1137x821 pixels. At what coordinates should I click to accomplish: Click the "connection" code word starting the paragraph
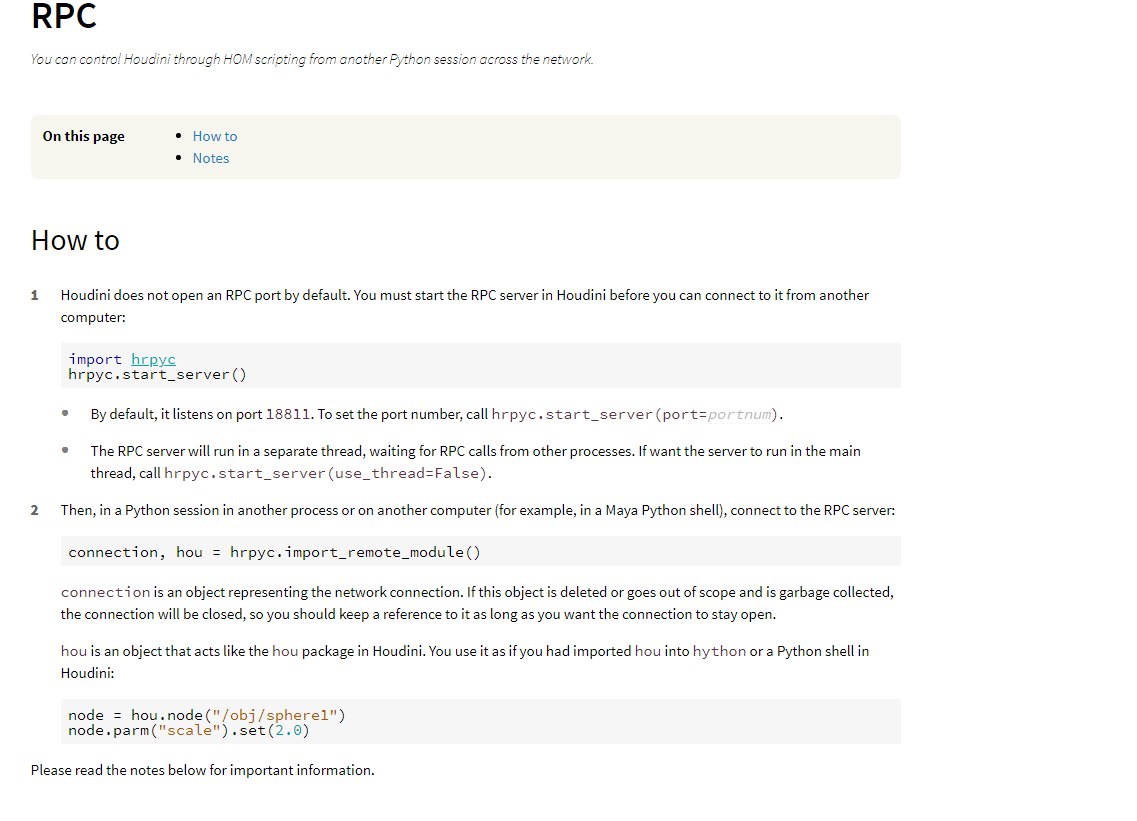105,592
